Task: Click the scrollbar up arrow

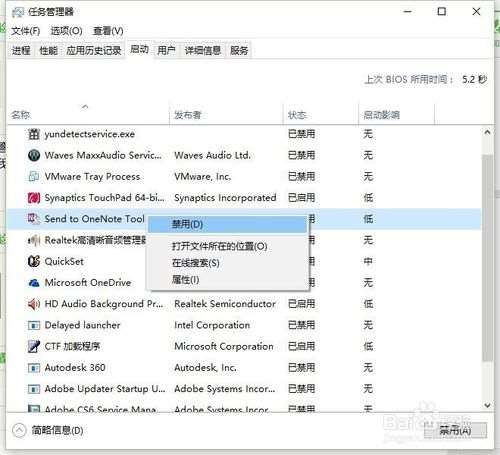Action: [487, 132]
